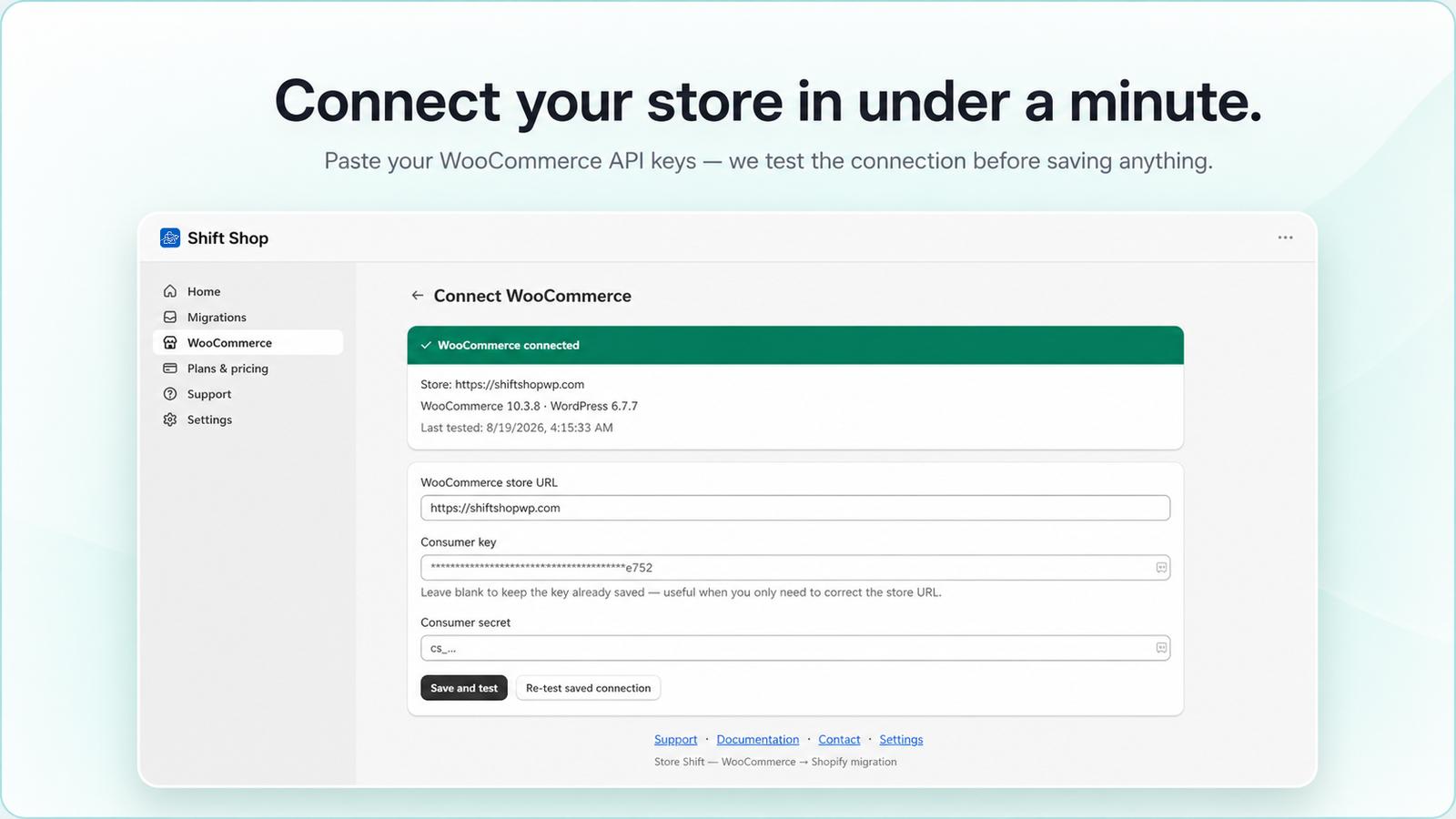Click the Save and test button

click(464, 688)
